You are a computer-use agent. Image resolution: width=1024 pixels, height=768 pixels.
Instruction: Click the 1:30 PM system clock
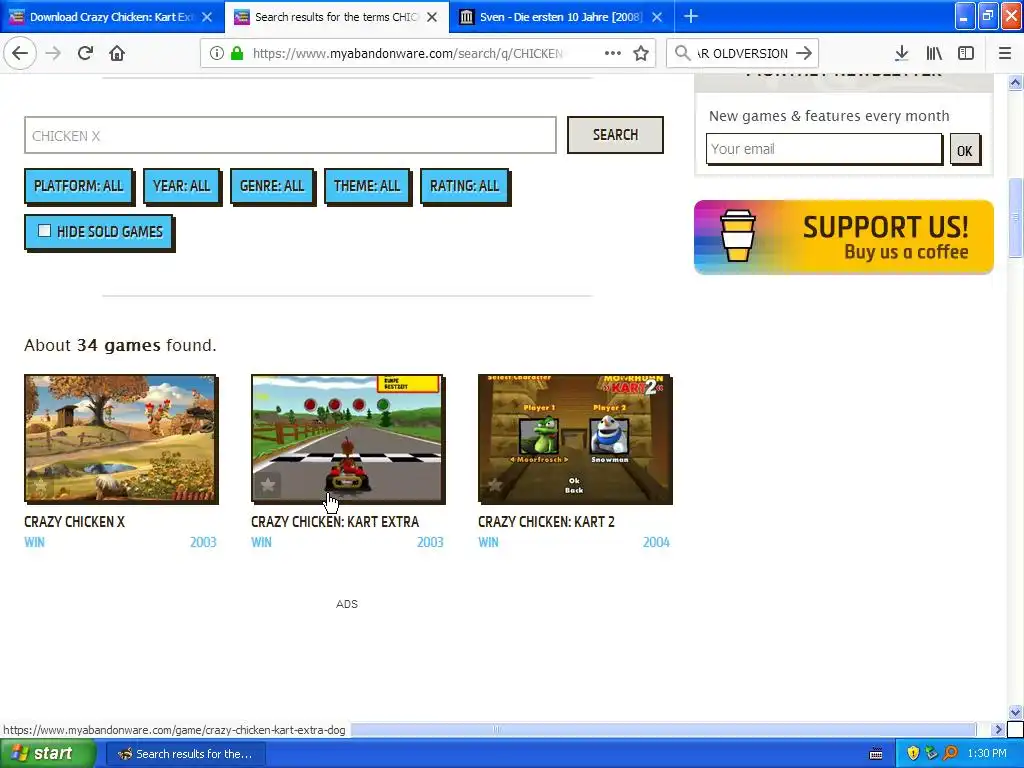987,754
